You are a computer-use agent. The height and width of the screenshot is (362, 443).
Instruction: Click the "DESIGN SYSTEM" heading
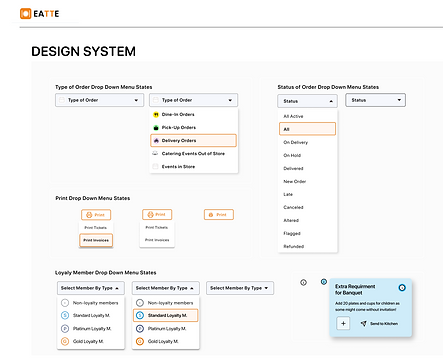click(x=83, y=52)
